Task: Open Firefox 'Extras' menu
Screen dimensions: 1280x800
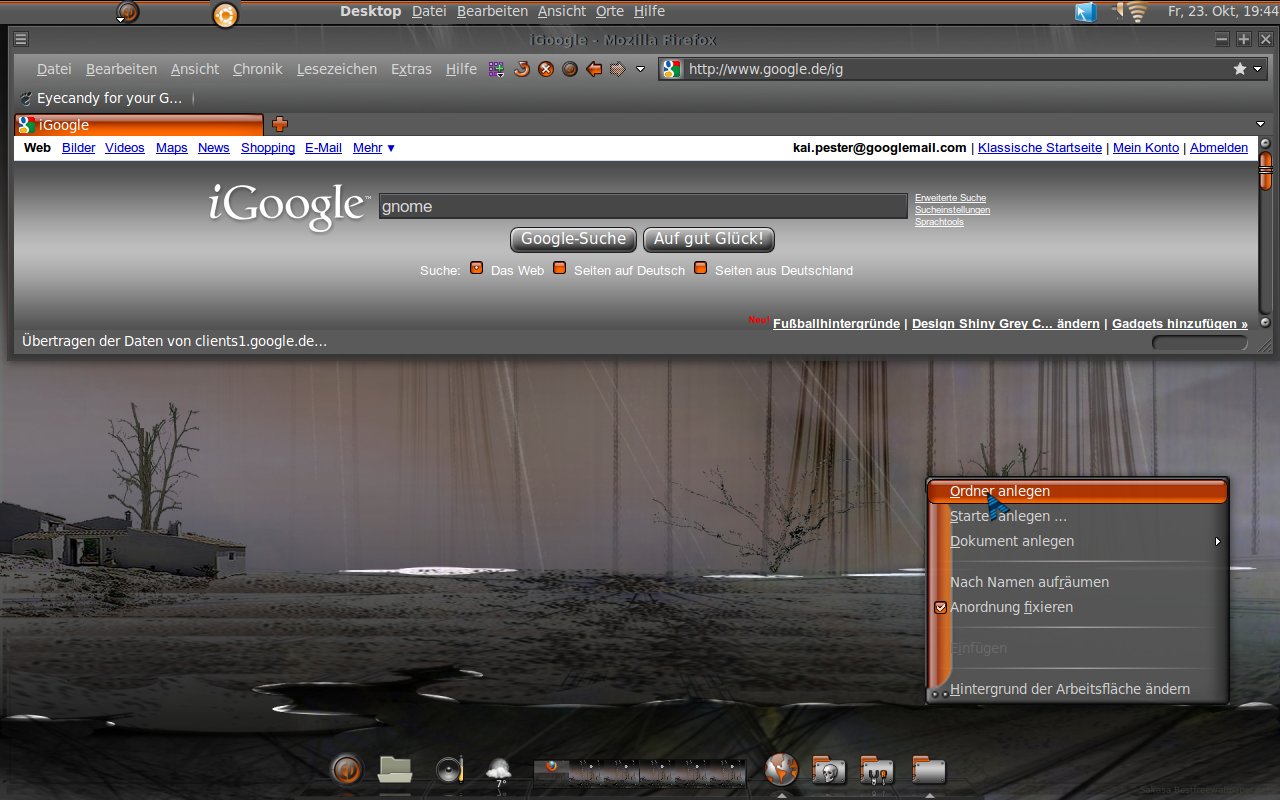Action: (x=411, y=69)
